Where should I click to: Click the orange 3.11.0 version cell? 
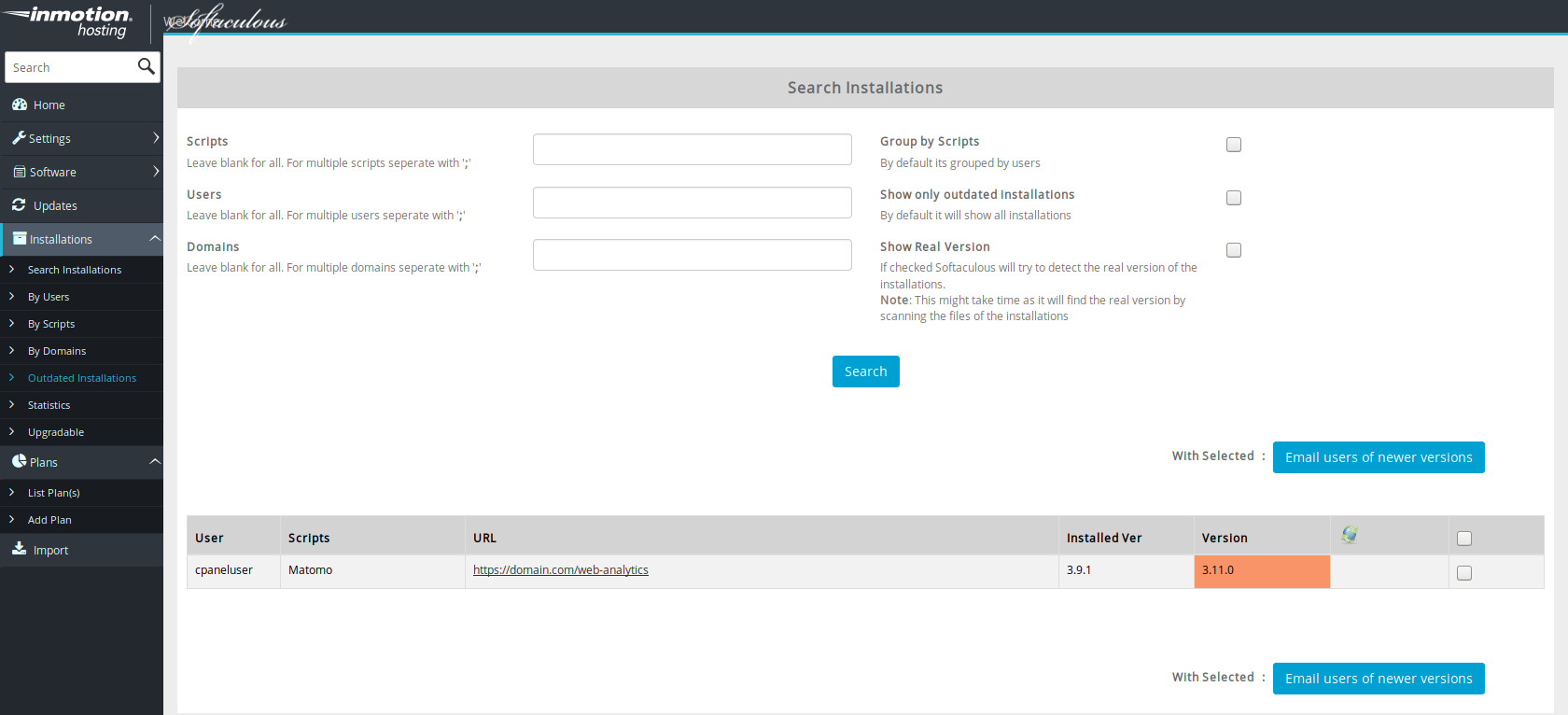click(1261, 571)
